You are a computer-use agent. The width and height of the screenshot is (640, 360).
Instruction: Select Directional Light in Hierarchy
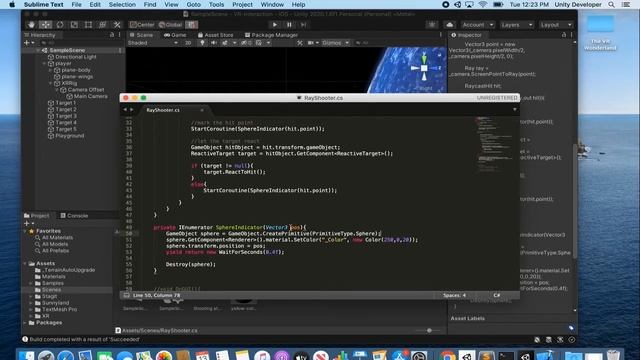click(x=76, y=57)
